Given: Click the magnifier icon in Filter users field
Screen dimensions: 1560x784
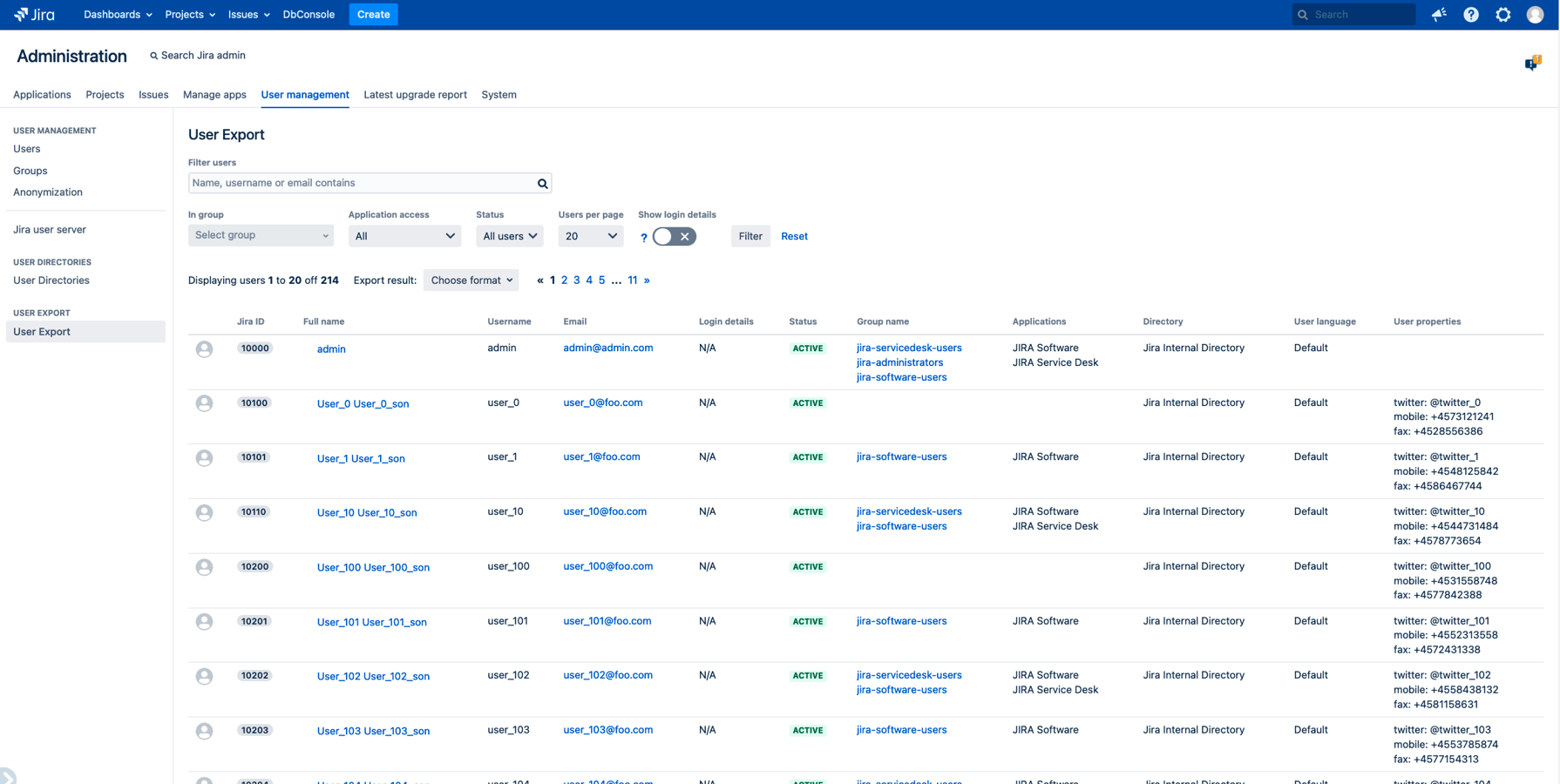Looking at the screenshot, I should point(542,183).
